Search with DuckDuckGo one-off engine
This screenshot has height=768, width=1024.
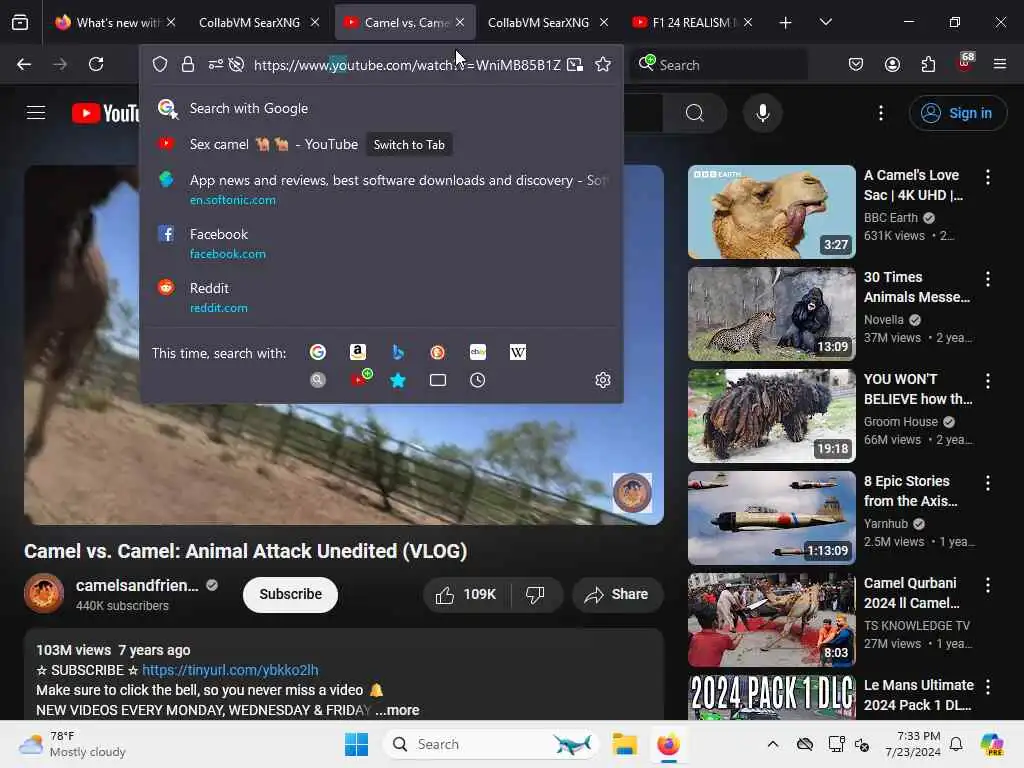438,353
